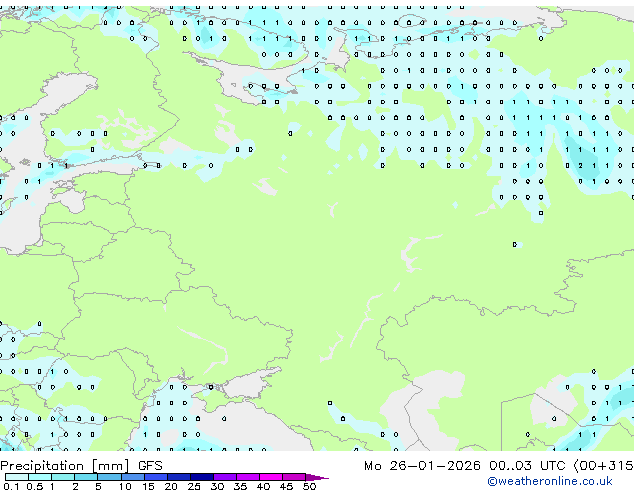Viewport: 634px width, 490px height.
Task: Click the 10–15 mm legend color swatch
Action: pyautogui.click(x=133, y=477)
